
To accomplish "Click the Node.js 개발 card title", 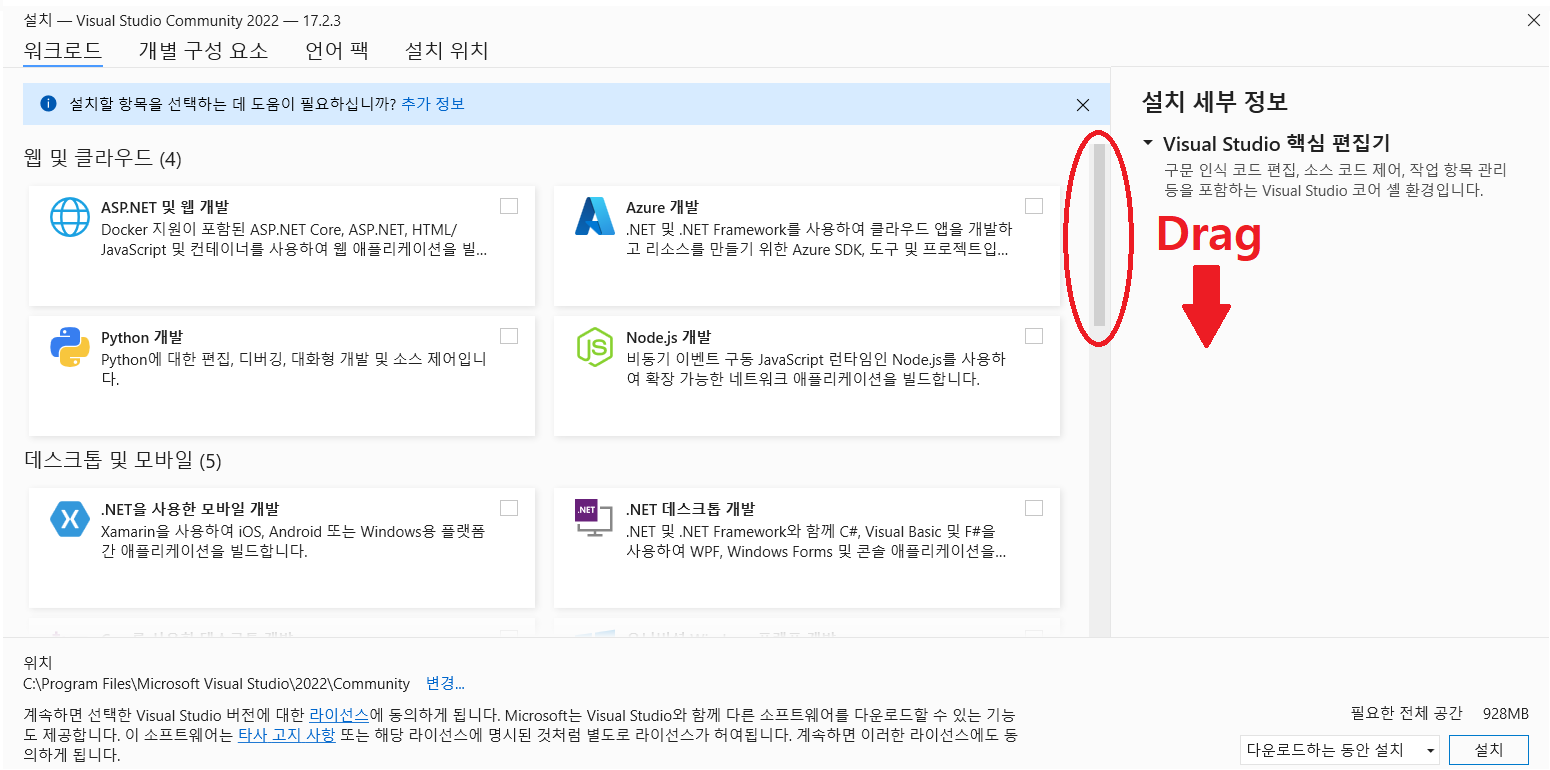I will [669, 337].
